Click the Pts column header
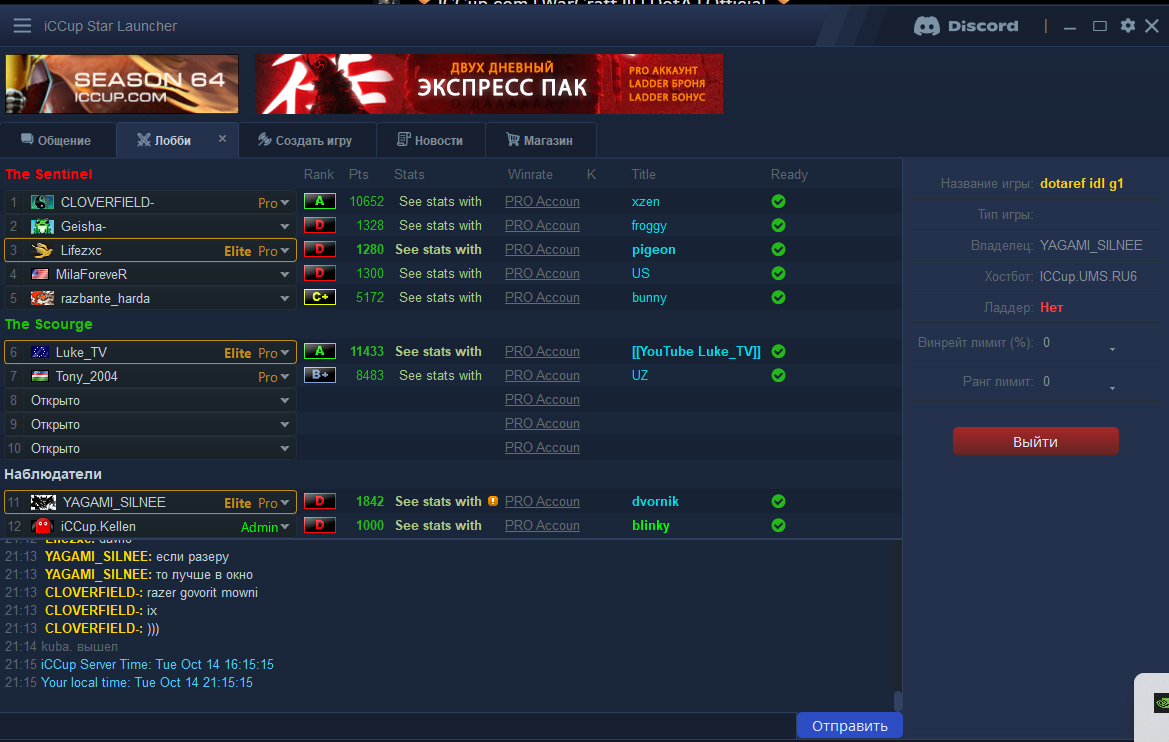 [x=359, y=175]
